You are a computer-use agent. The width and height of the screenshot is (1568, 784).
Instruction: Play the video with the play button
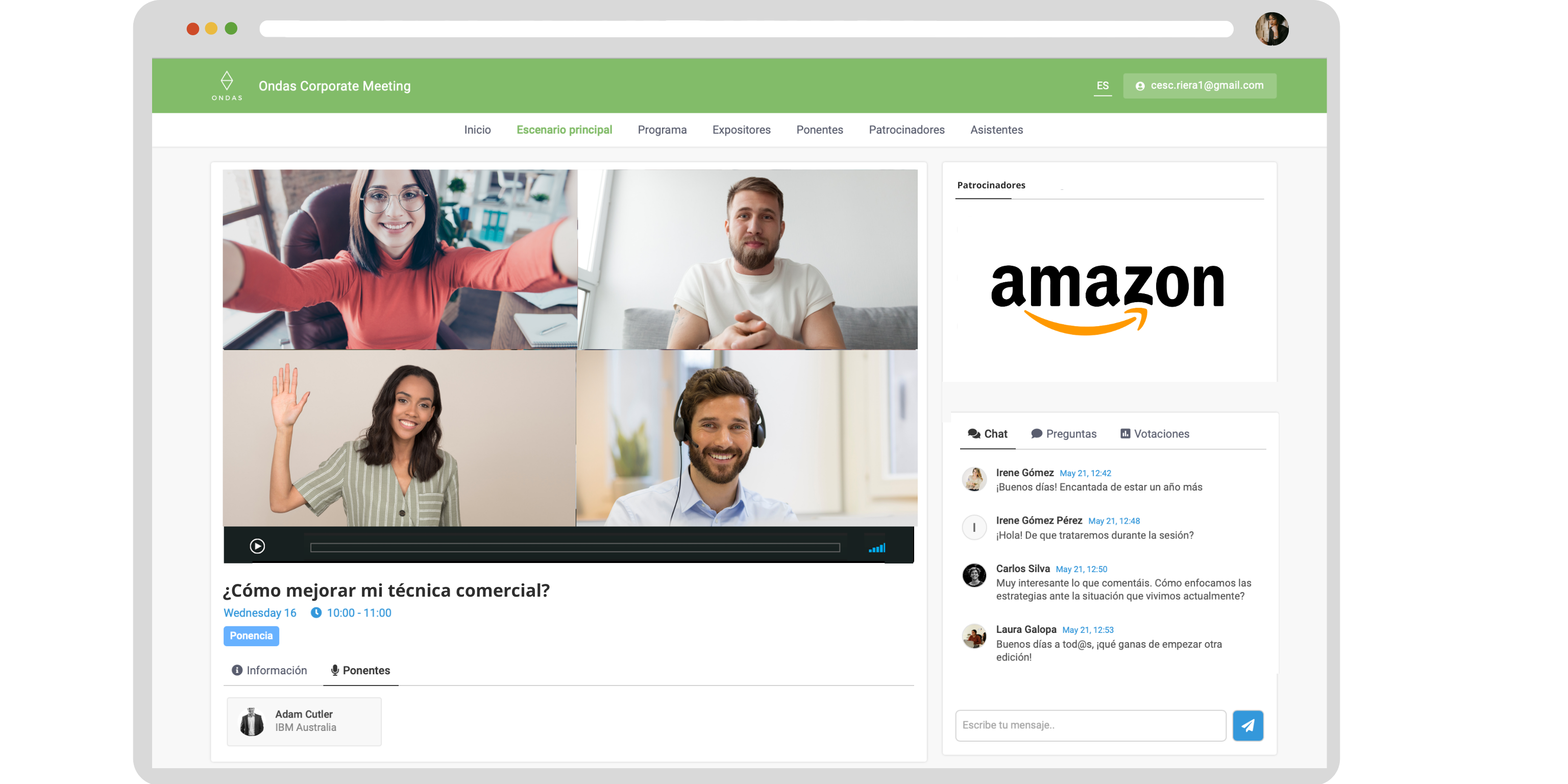click(257, 546)
